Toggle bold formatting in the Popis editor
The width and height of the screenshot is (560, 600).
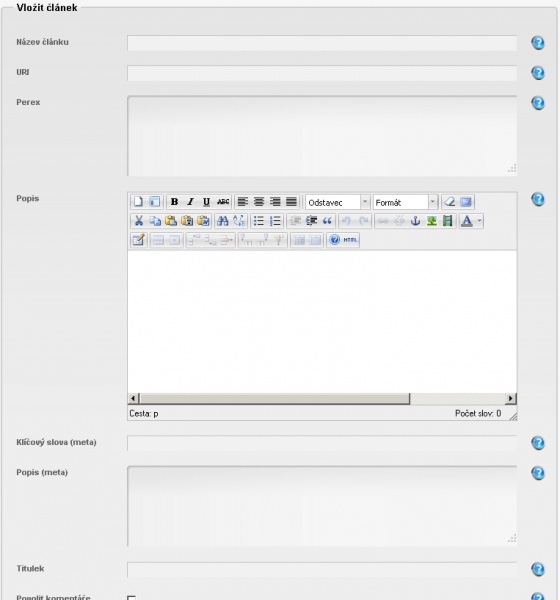[174, 202]
